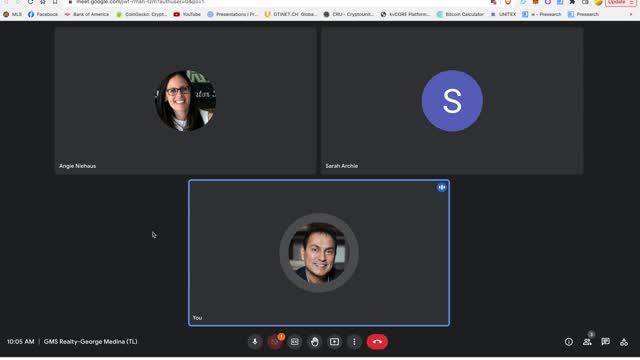The height and width of the screenshot is (360, 640).
Task: Open the activities panel icon
Action: (x=624, y=342)
